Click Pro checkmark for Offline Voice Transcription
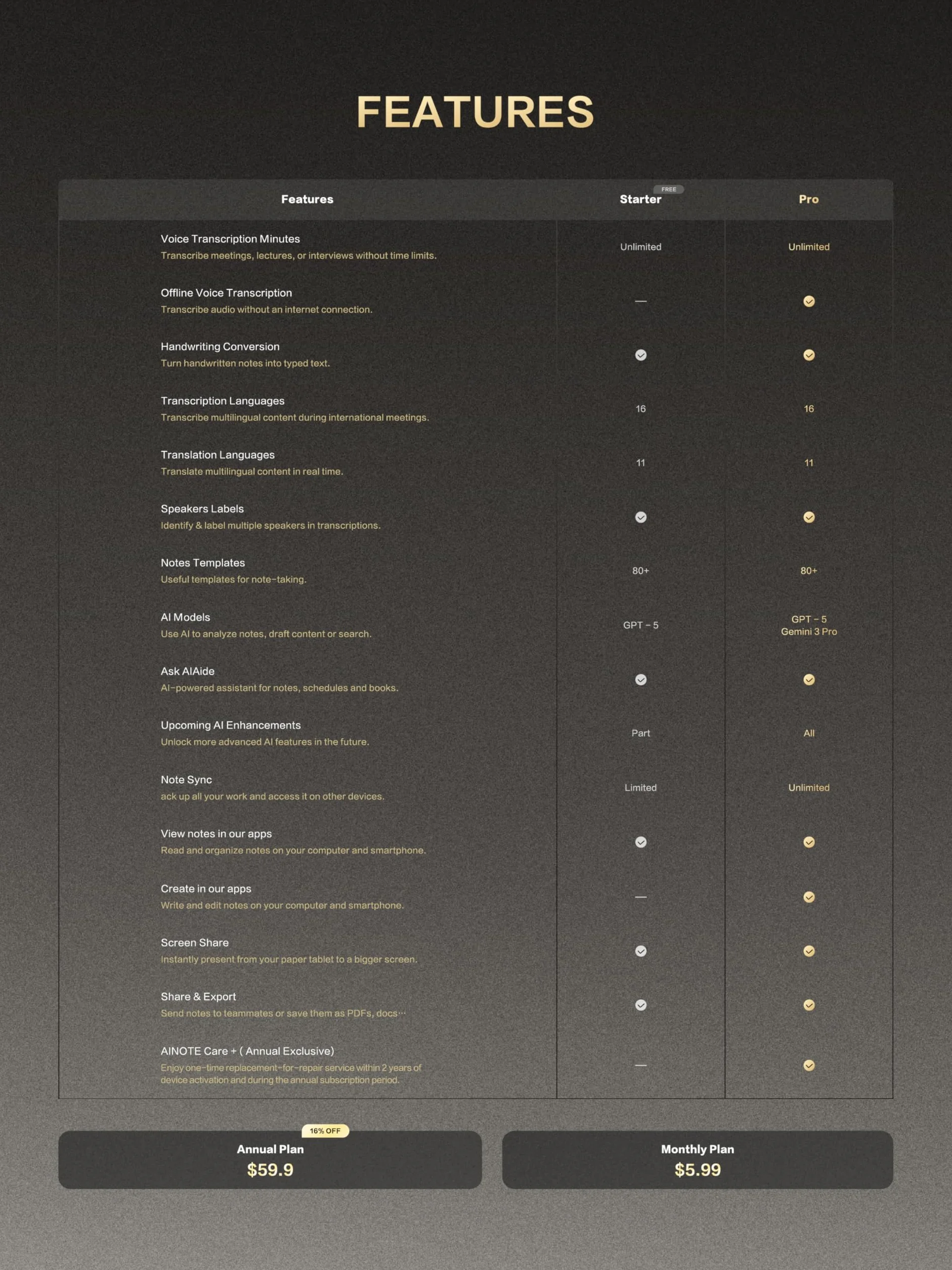This screenshot has width=952, height=1270. 808,302
